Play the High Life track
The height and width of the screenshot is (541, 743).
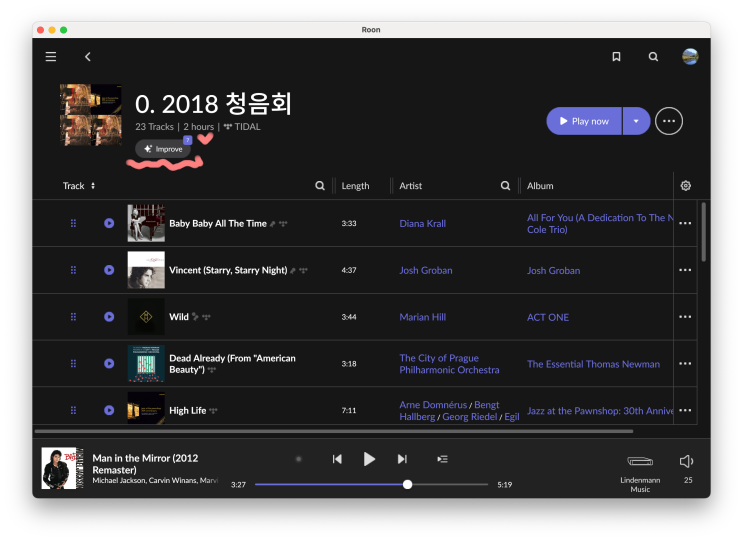coord(109,410)
